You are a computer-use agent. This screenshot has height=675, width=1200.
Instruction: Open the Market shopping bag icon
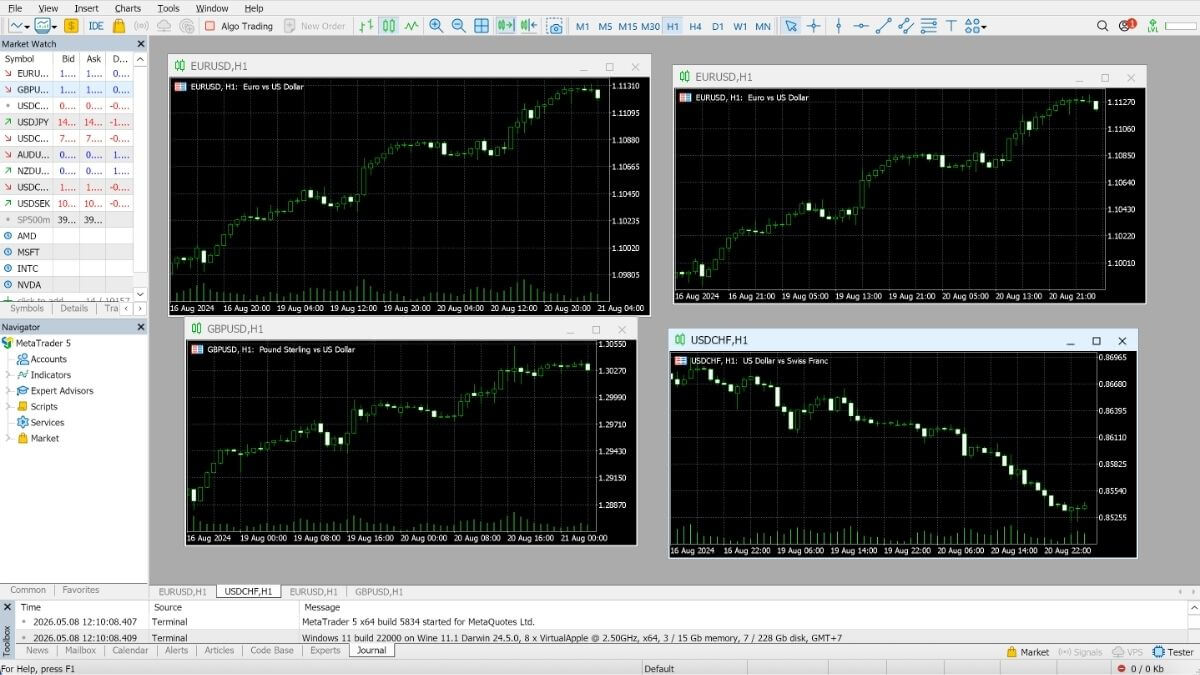coord(121,26)
